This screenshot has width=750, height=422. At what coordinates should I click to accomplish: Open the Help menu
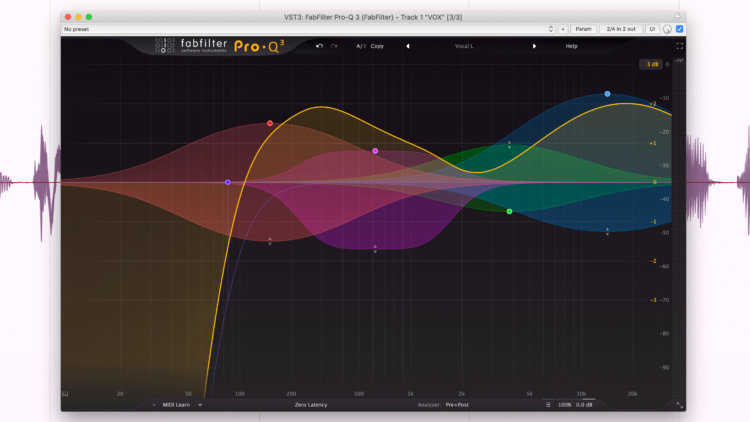coord(571,46)
